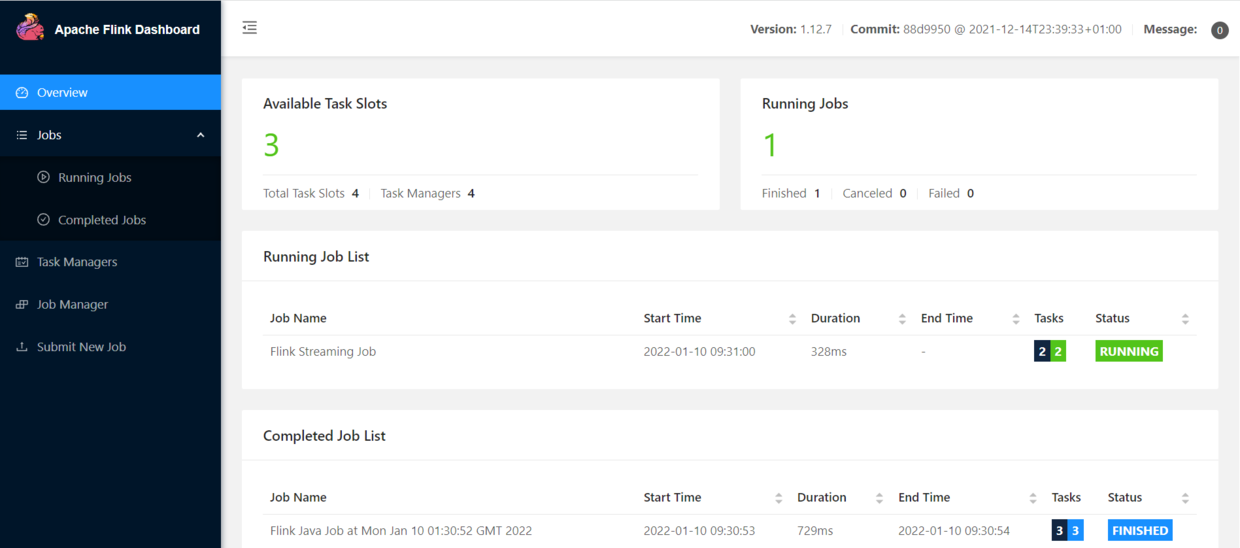1240x548 pixels.
Task: Open the Overview page
Action: (x=110, y=92)
